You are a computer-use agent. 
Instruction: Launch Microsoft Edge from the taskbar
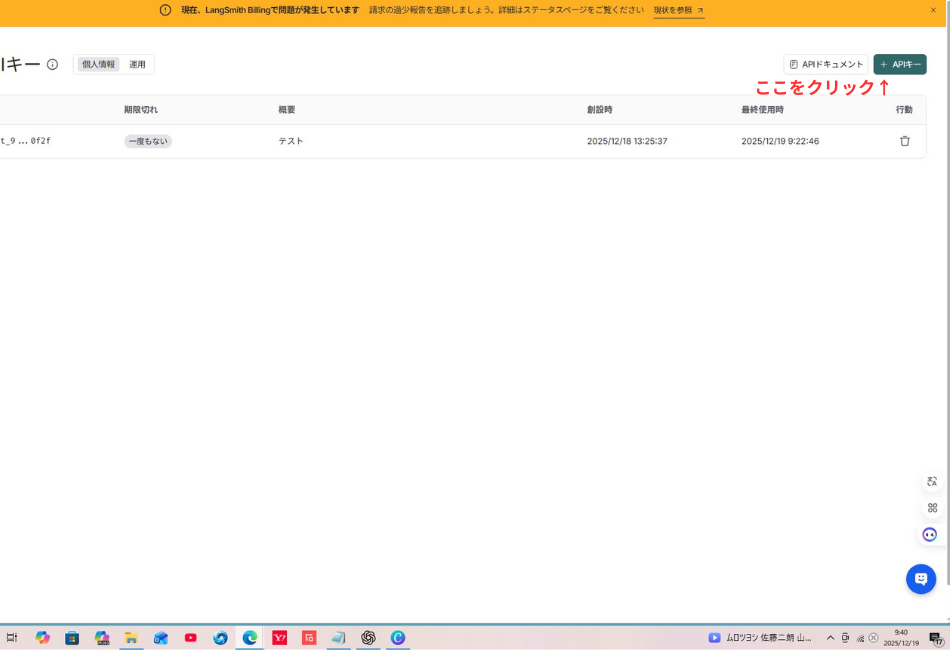coord(249,637)
